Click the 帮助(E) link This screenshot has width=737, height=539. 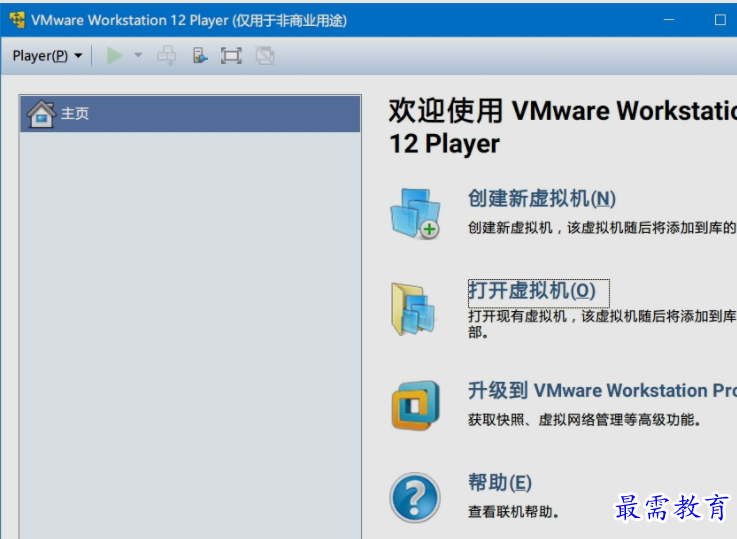[x=500, y=483]
